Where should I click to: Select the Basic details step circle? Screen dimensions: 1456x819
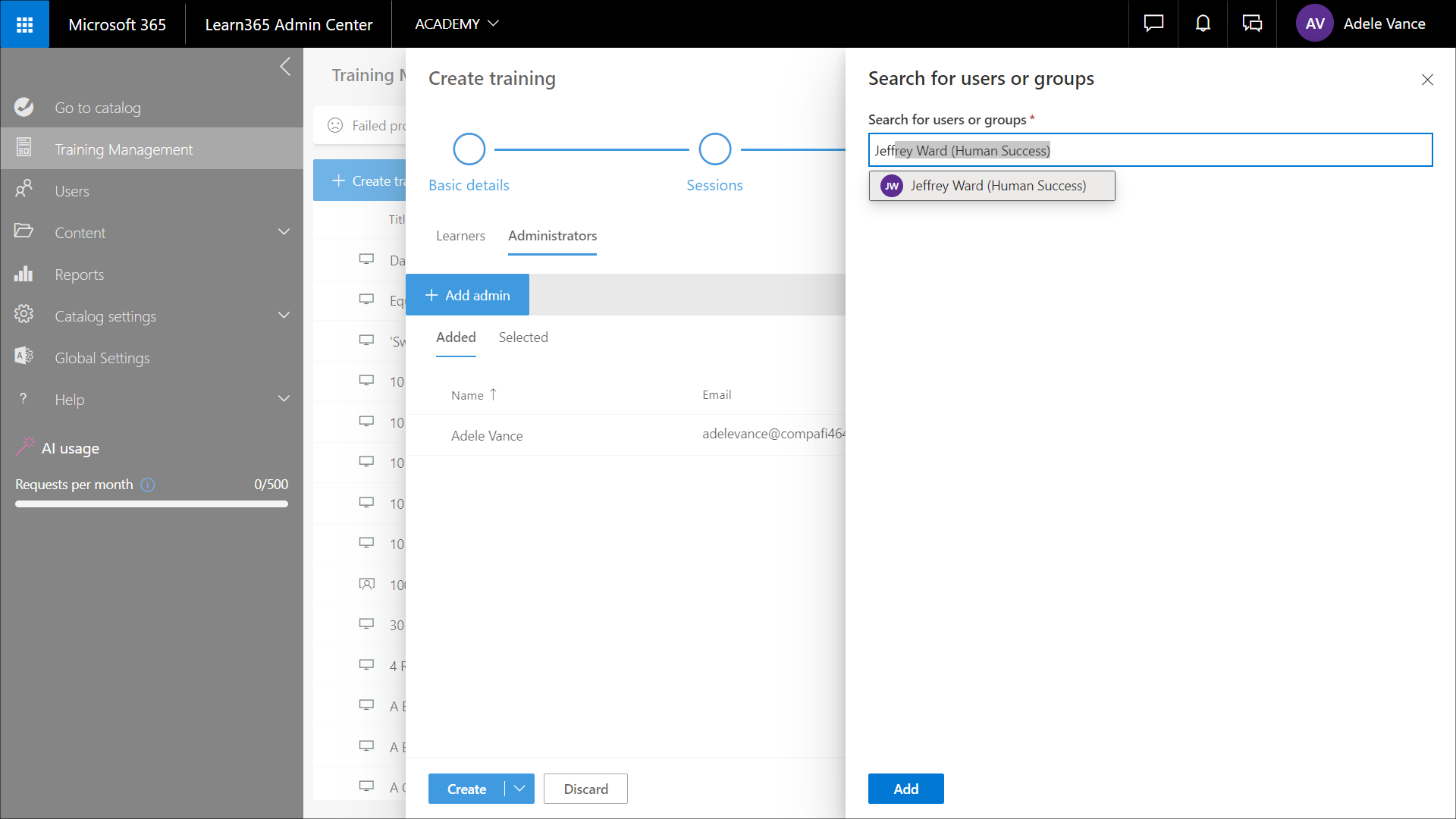[x=469, y=149]
